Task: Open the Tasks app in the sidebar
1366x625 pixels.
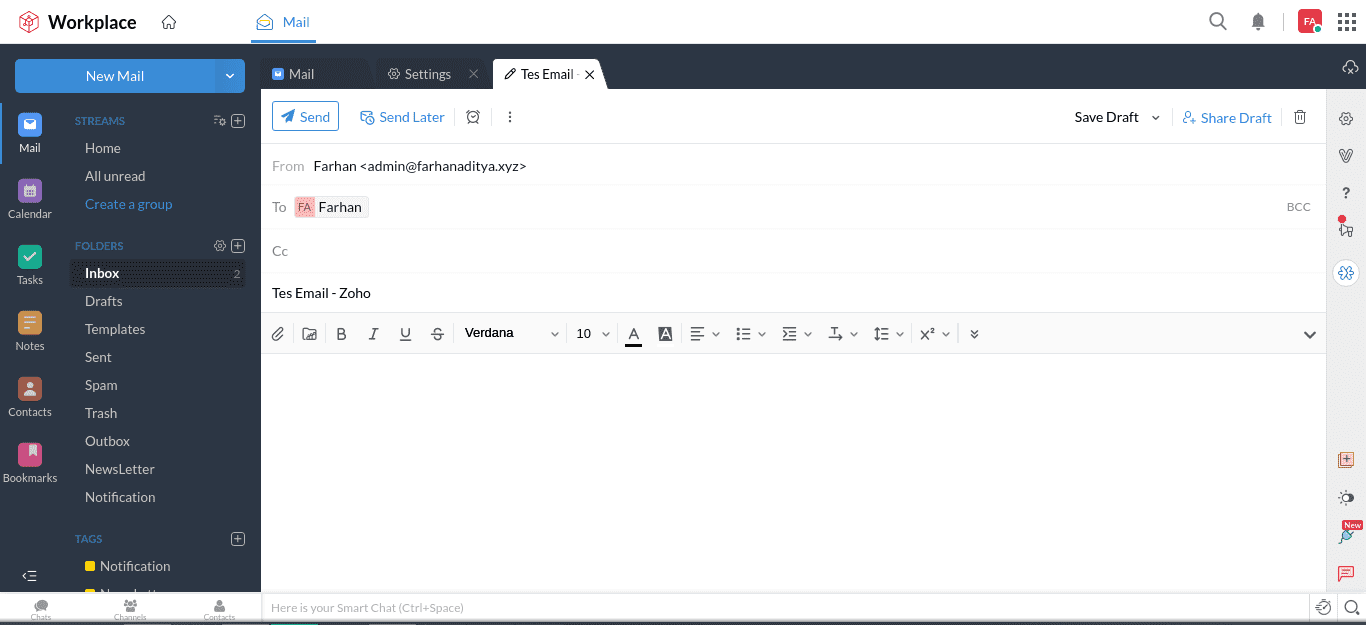Action: (x=29, y=263)
